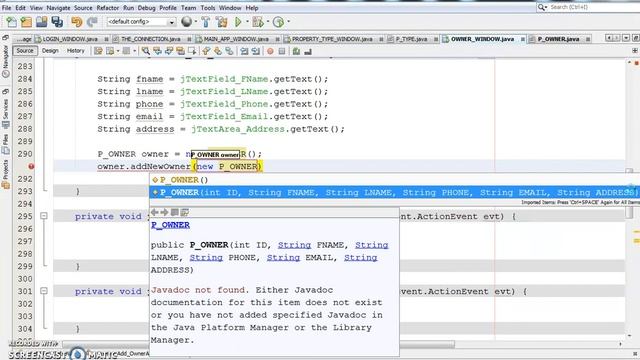Click the Previous Bookmark icon
The image size is (640, 360).
tap(206, 51)
